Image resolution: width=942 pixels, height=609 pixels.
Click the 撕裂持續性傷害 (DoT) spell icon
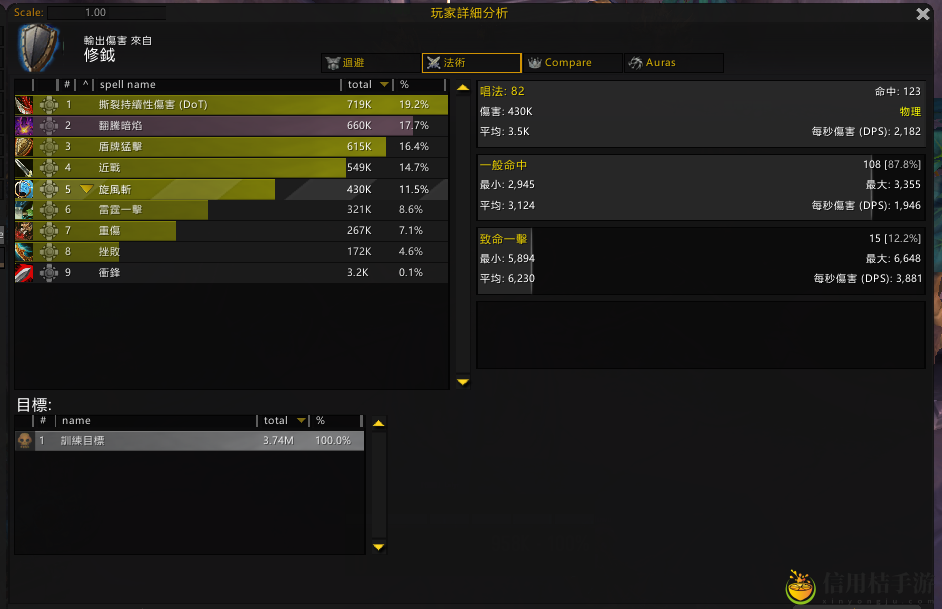pyautogui.click(x=24, y=105)
